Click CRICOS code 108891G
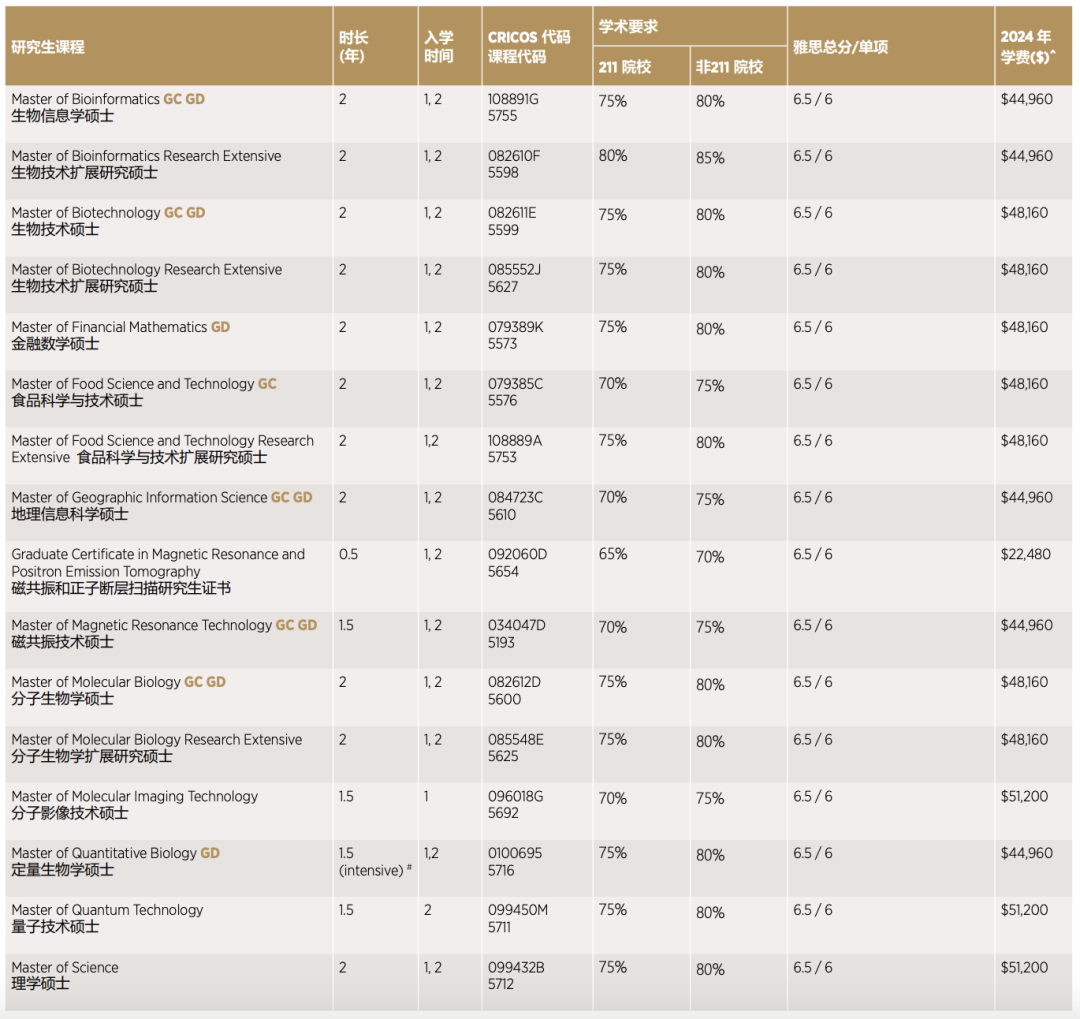The height and width of the screenshot is (1019, 1080). (513, 99)
